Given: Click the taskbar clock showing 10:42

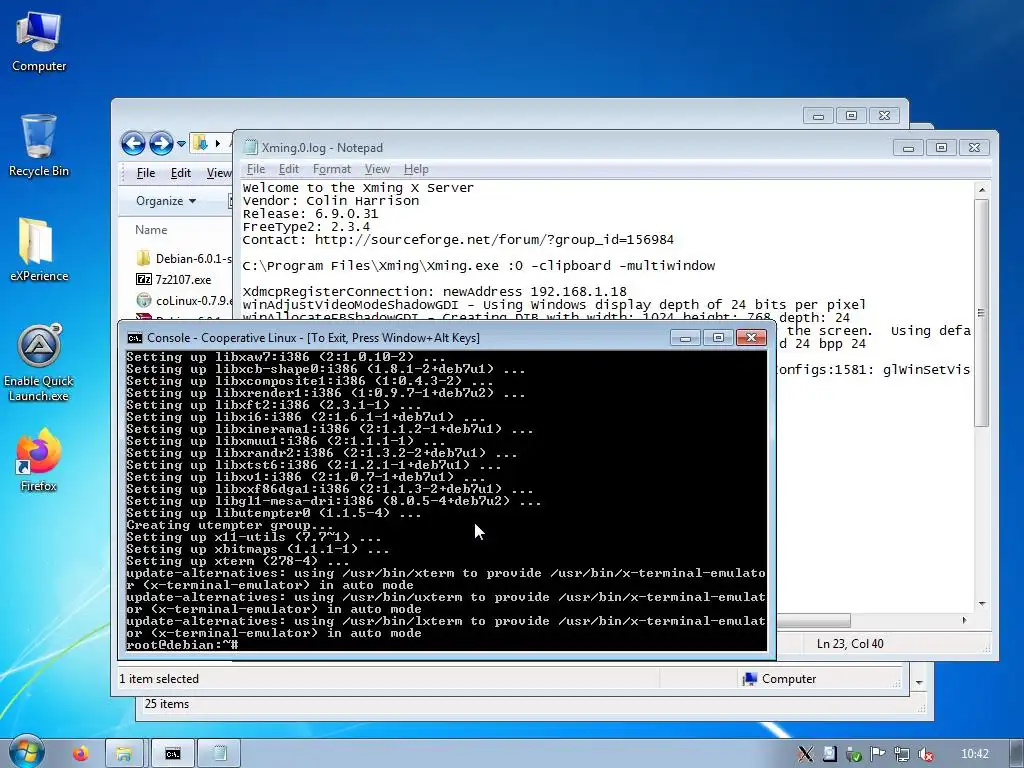Looking at the screenshot, I should pos(975,754).
